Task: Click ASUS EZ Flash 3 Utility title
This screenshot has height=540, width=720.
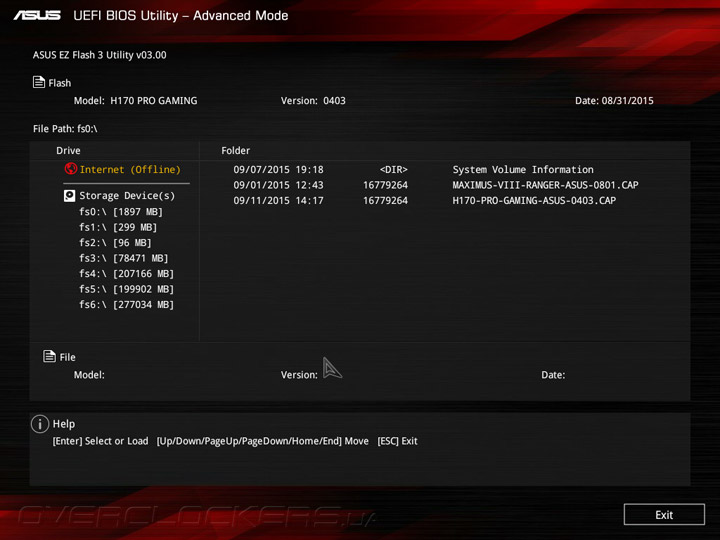Action: coord(100,55)
